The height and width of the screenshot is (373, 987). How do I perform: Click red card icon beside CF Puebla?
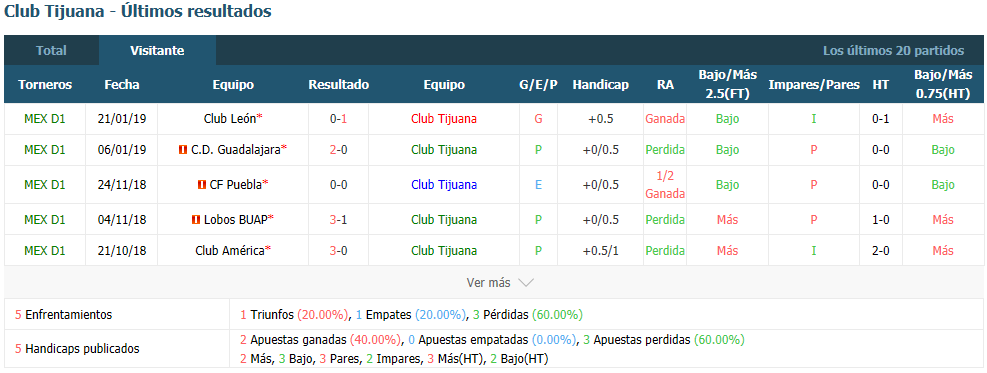pyautogui.click(x=202, y=185)
